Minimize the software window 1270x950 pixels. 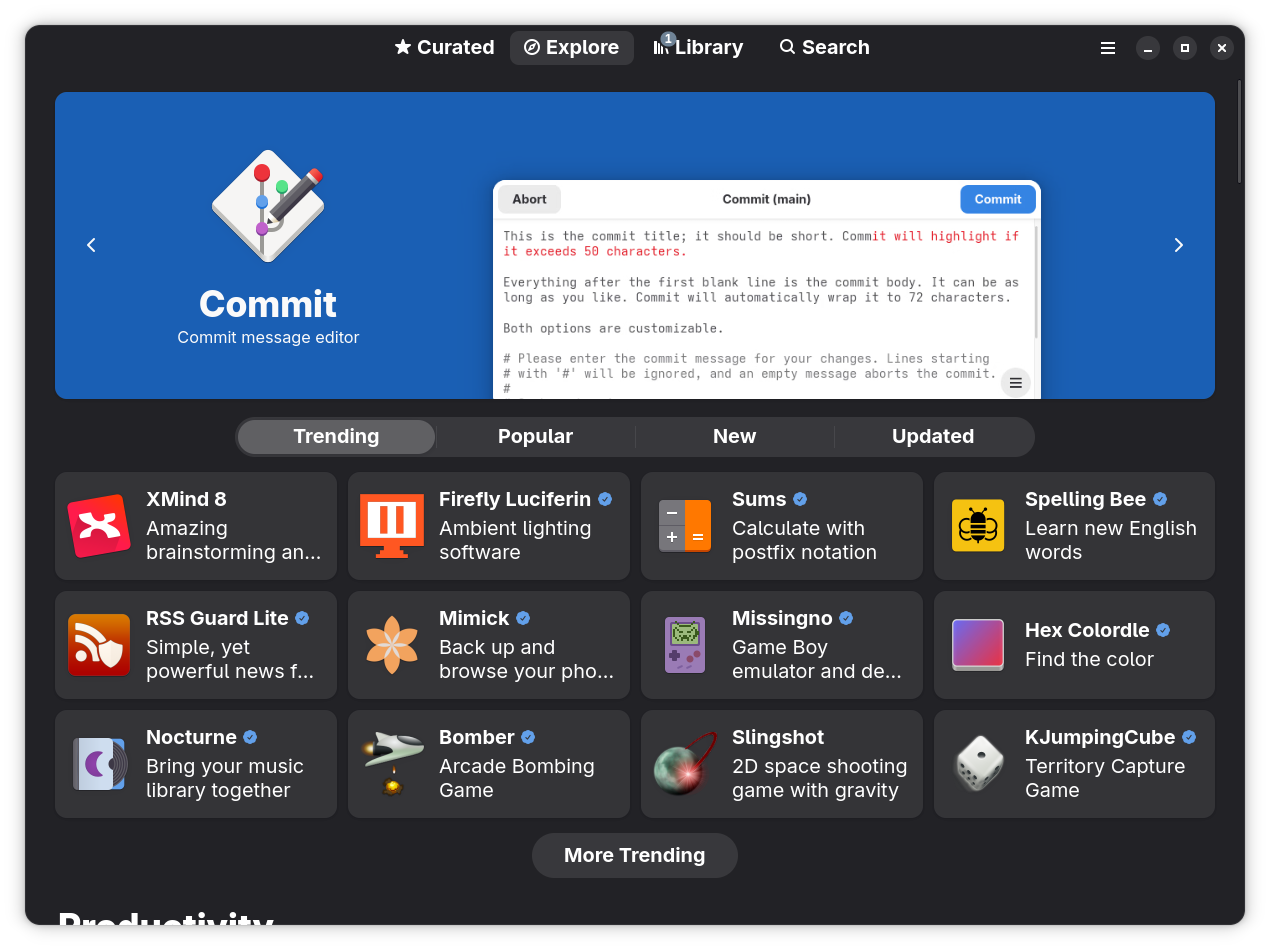pyautogui.click(x=1148, y=48)
